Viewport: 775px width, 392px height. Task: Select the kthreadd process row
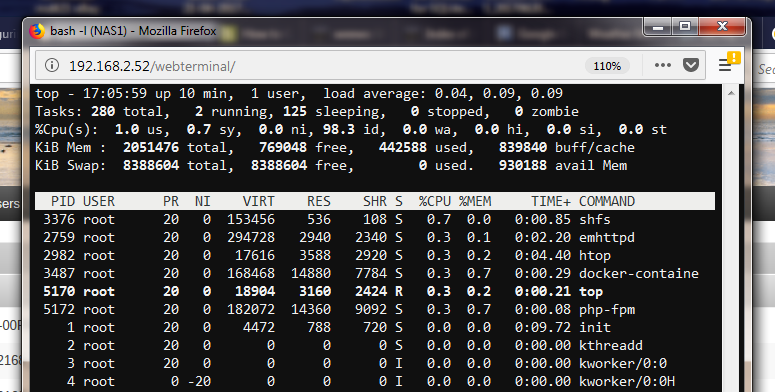(x=375, y=346)
